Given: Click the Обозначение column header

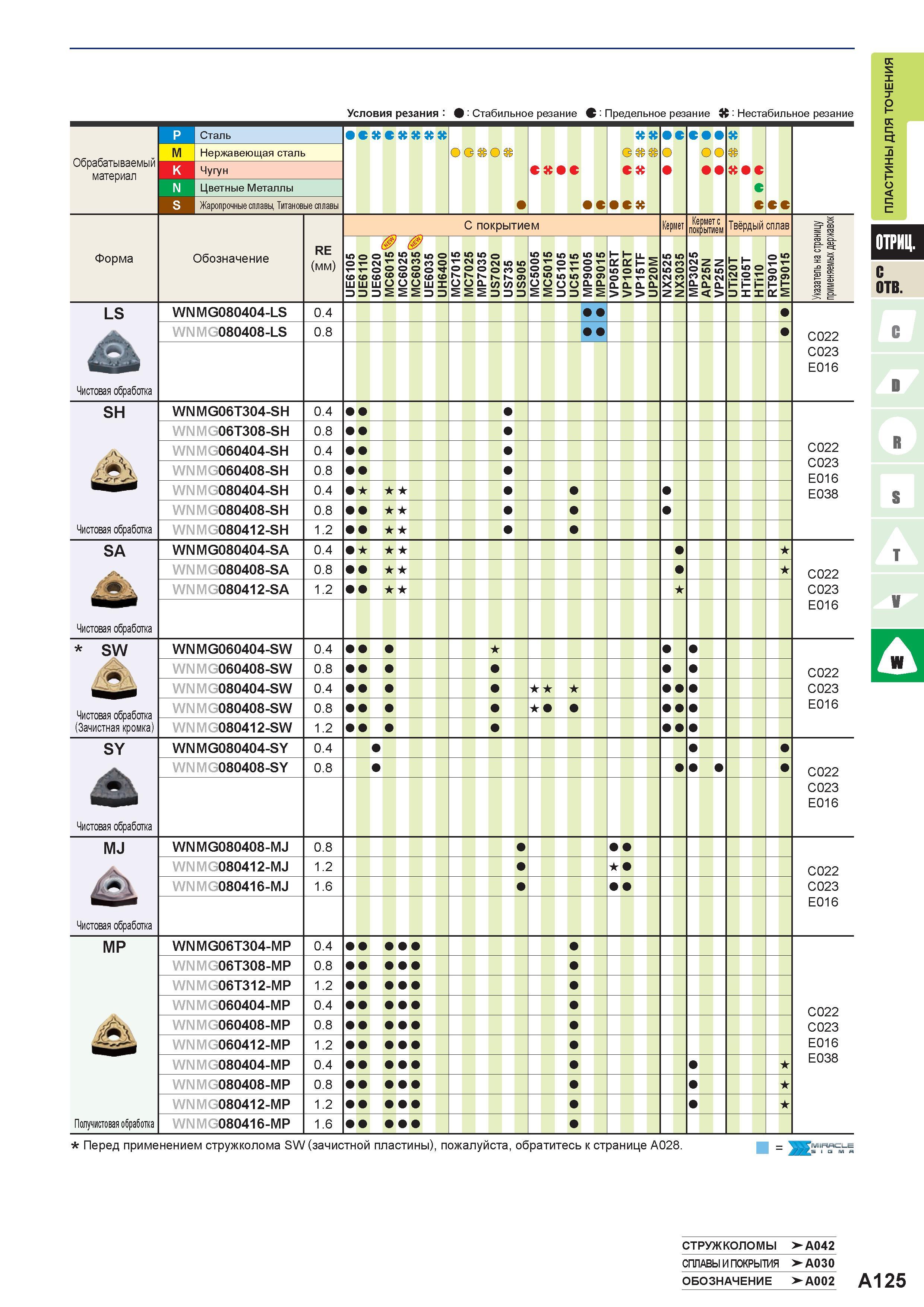Looking at the screenshot, I should tap(231, 259).
